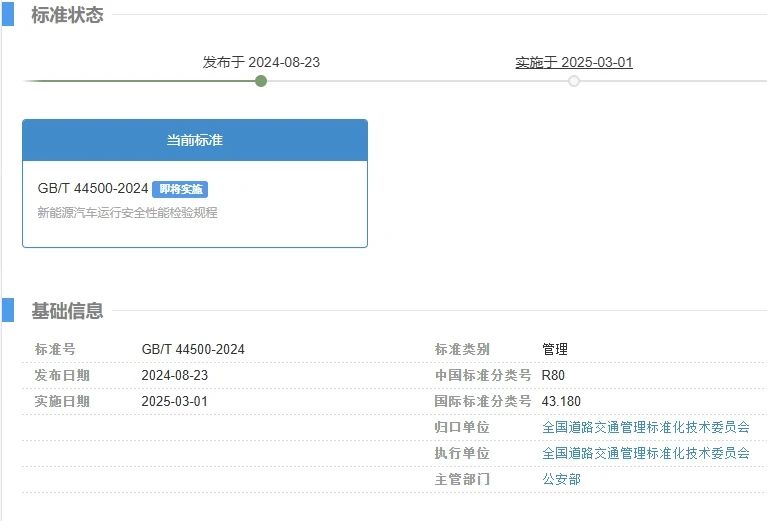
Task: Open the 公安部 department link
Action: pyautogui.click(x=561, y=479)
